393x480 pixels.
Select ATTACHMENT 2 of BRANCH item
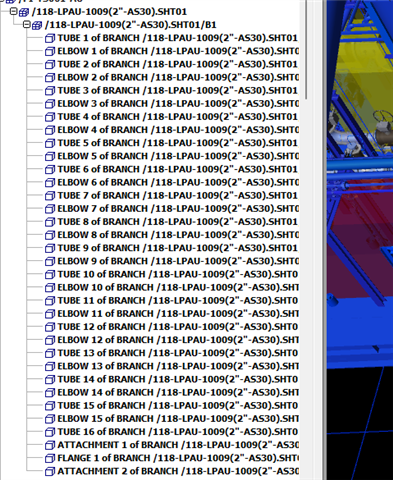point(178,471)
